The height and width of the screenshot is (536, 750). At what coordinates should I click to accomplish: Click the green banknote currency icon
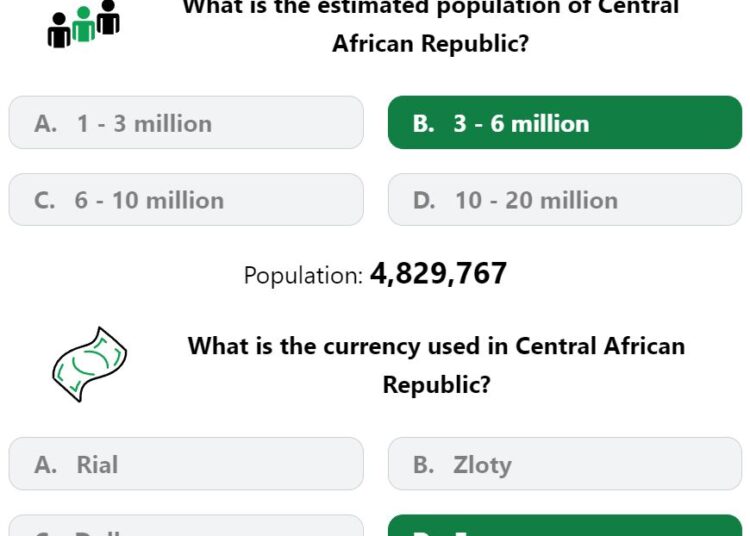point(89,364)
